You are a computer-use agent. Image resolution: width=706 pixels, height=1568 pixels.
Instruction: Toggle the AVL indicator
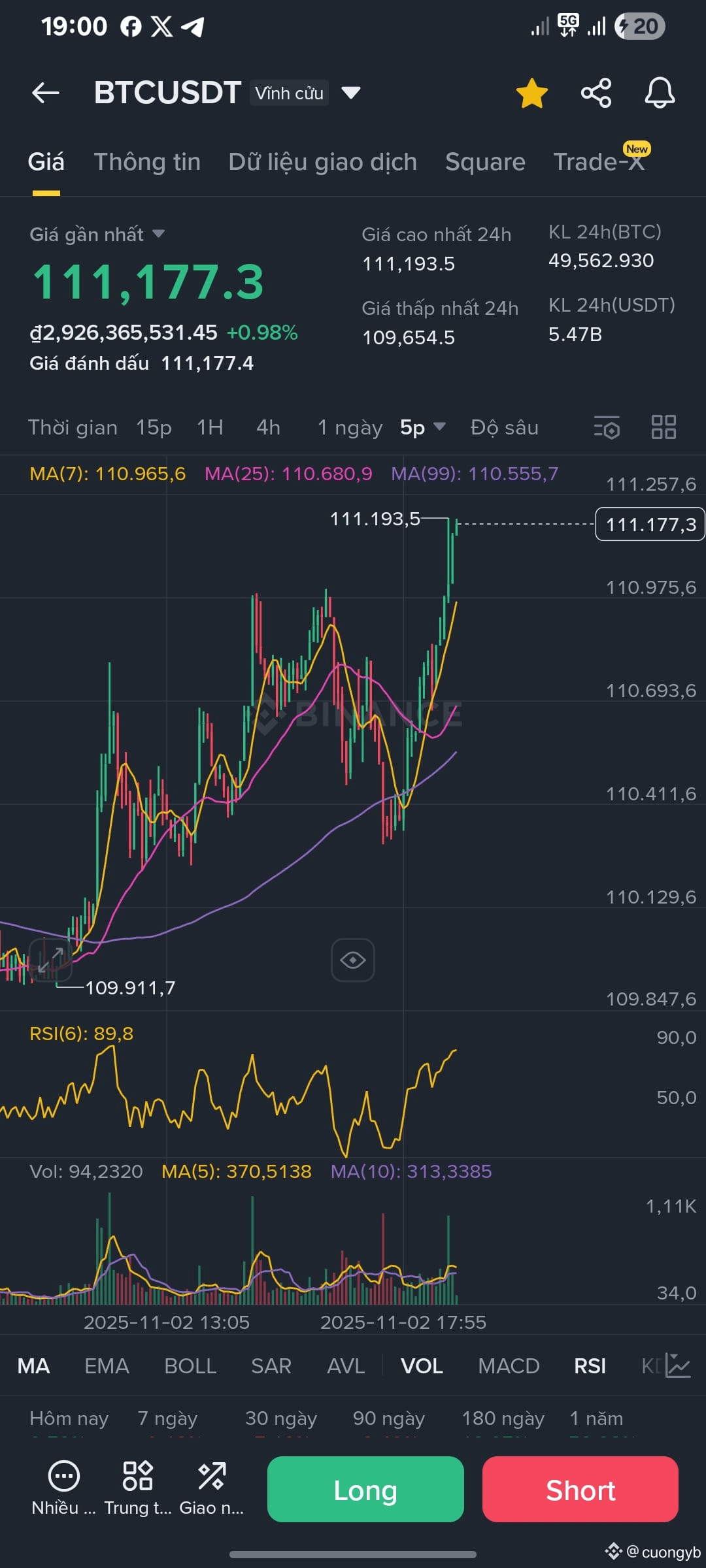(x=346, y=1366)
